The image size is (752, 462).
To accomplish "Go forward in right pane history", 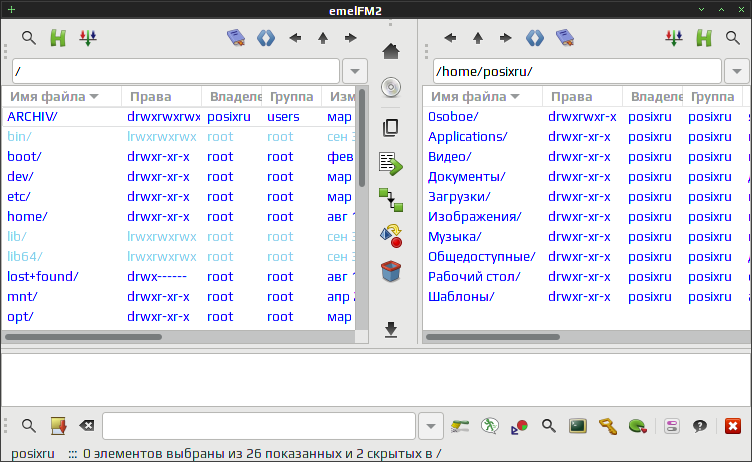I will point(505,38).
